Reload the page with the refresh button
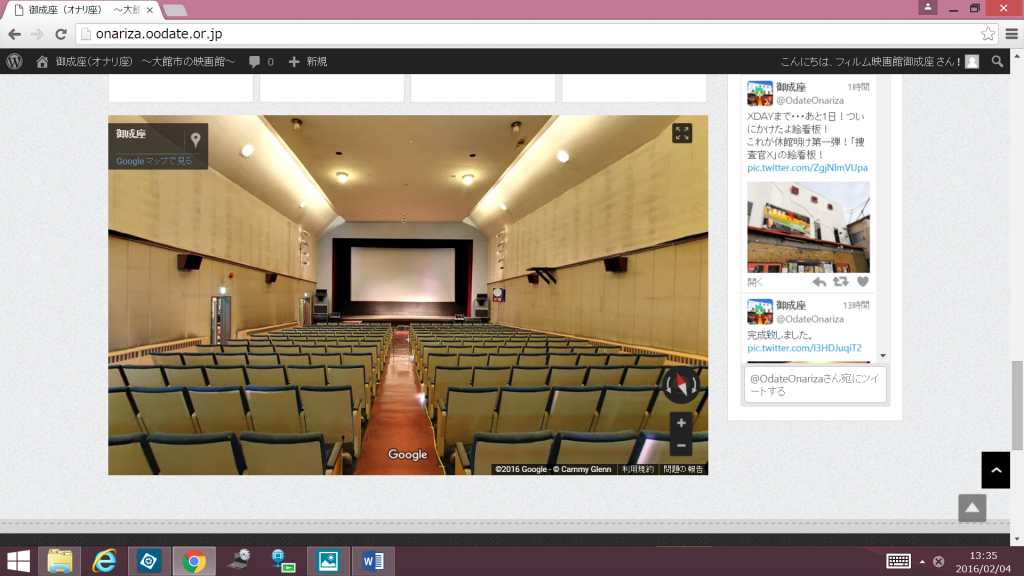 [x=60, y=34]
